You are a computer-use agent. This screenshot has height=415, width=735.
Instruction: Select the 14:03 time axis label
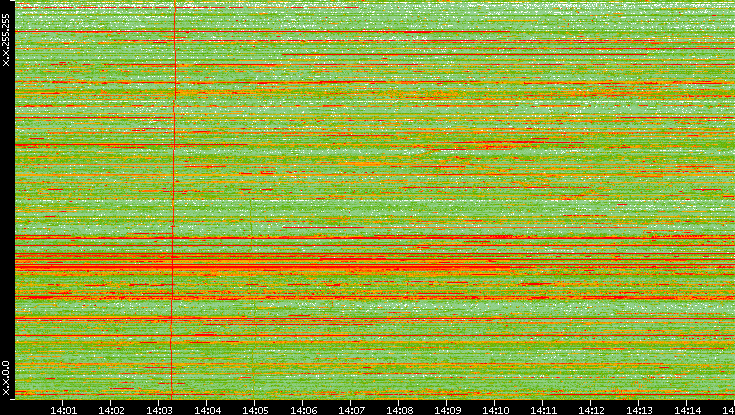(x=159, y=410)
